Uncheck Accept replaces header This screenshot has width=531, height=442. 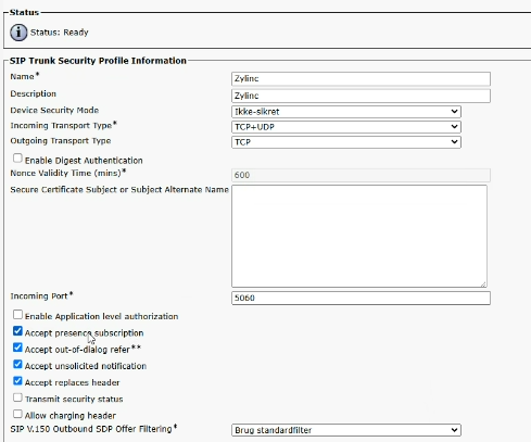tap(18, 381)
